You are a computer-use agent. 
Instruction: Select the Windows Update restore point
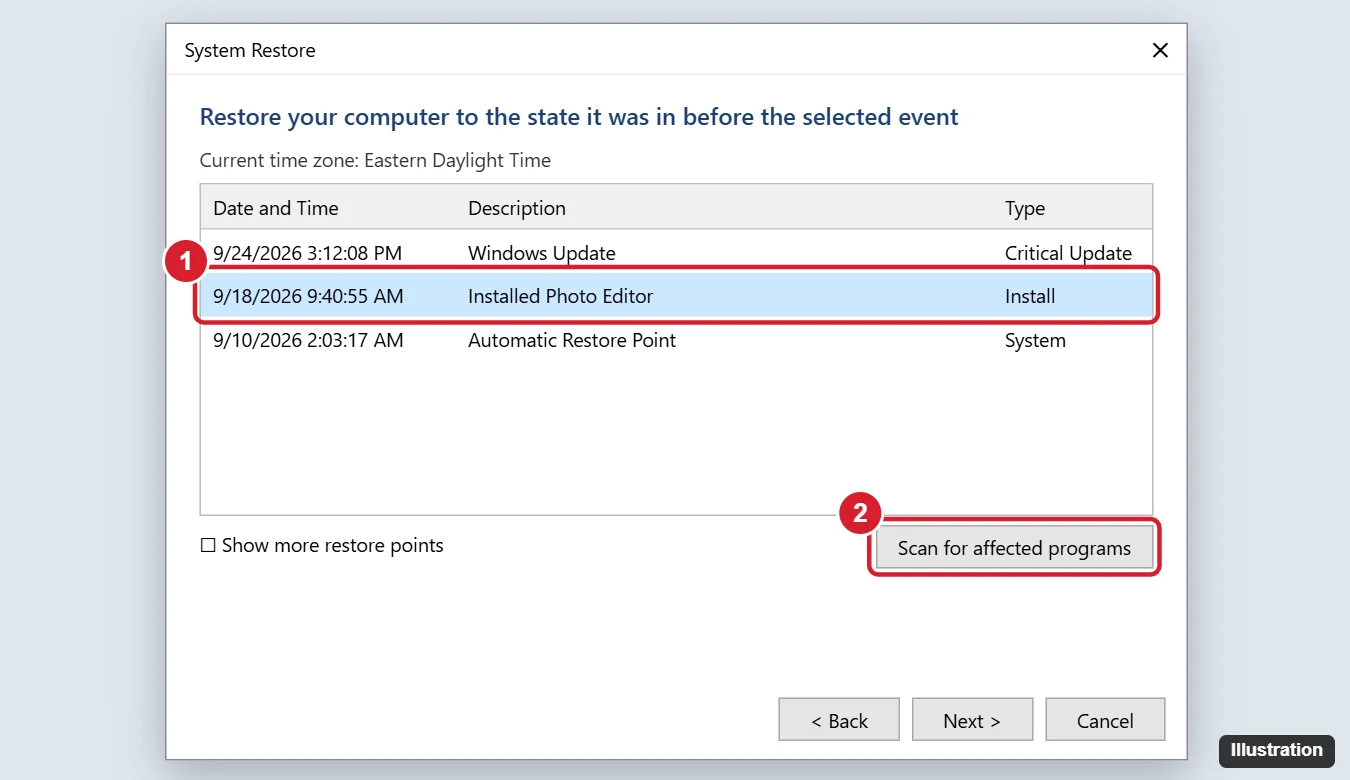(676, 253)
